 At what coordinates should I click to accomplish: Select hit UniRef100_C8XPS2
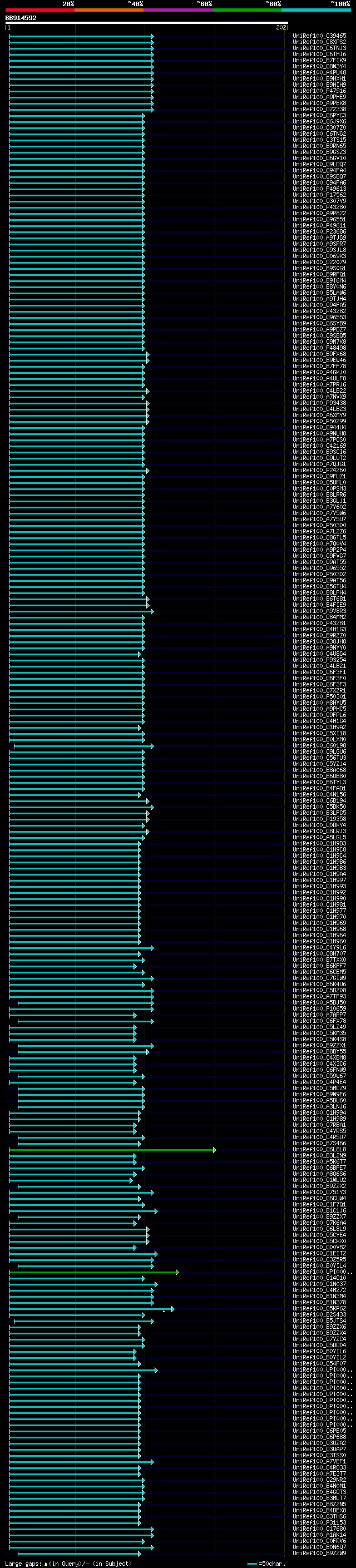(x=319, y=42)
